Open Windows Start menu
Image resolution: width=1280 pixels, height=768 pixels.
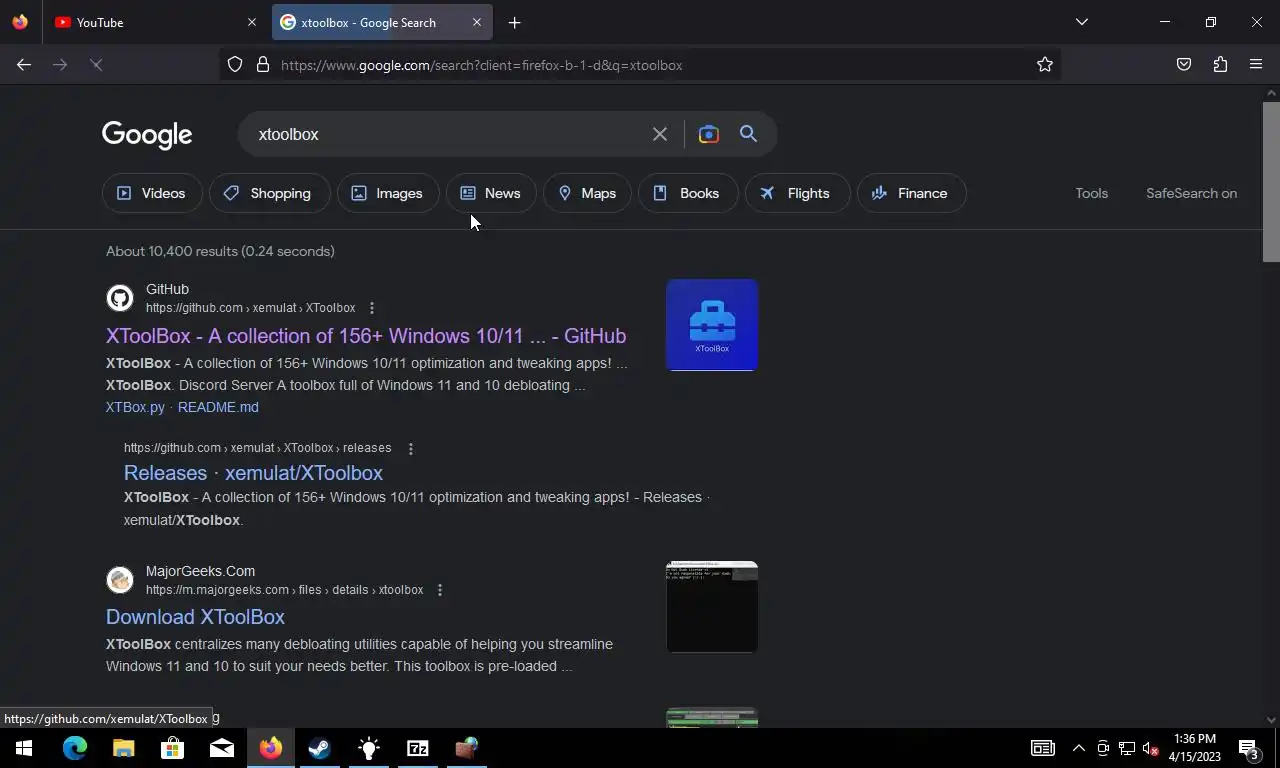click(24, 748)
